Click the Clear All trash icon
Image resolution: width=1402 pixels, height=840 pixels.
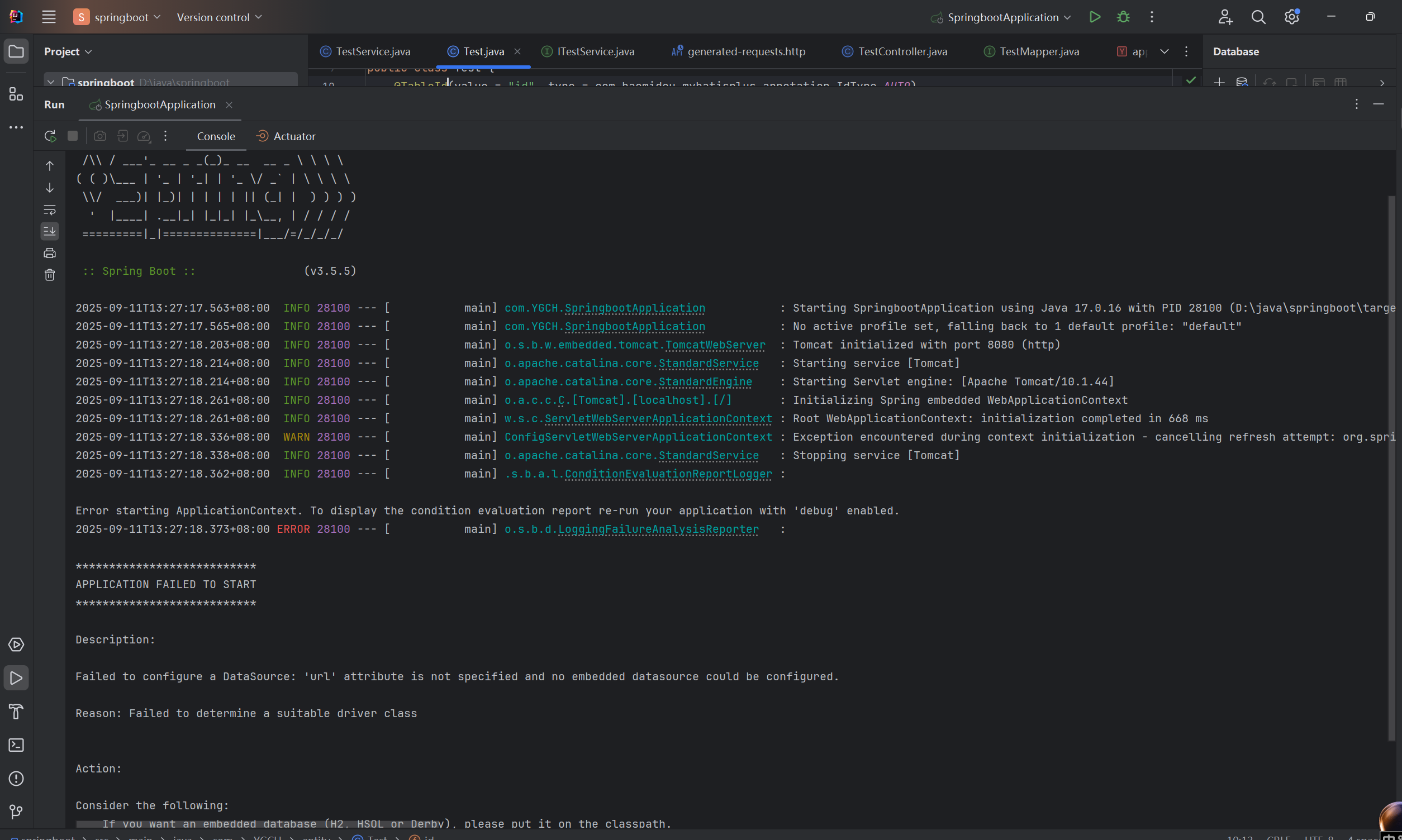(50, 275)
